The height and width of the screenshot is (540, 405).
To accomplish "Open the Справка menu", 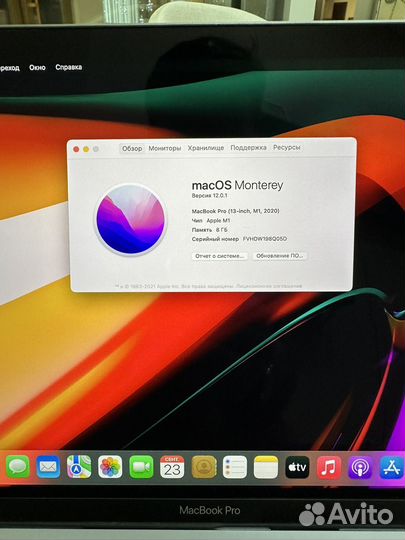I will (x=69, y=67).
